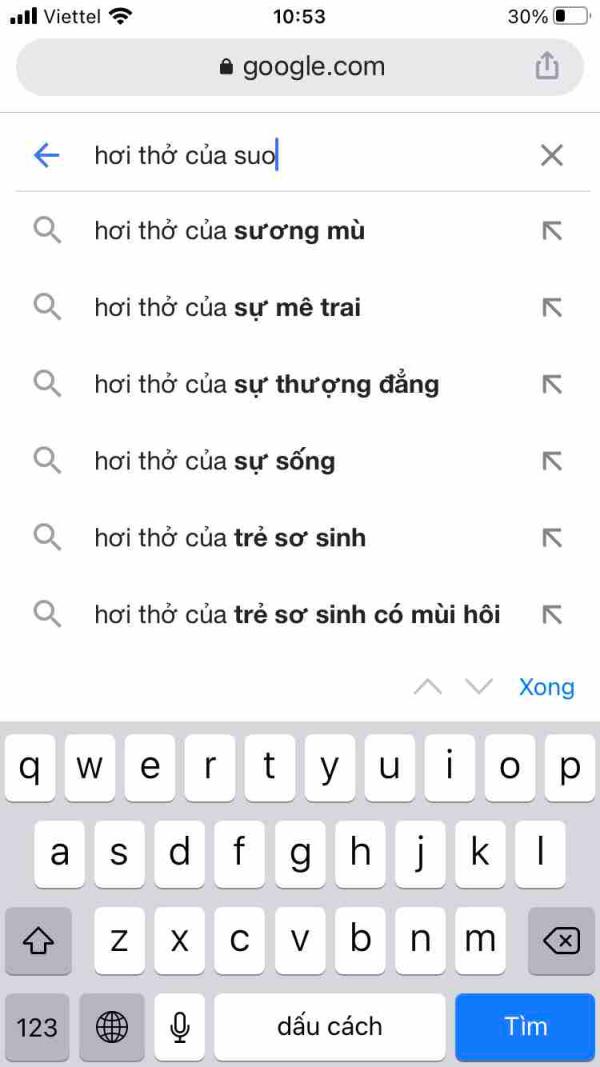Tap Xong to dismiss keyboard
Image resolution: width=600 pixels, height=1067 pixels.
pyautogui.click(x=546, y=687)
